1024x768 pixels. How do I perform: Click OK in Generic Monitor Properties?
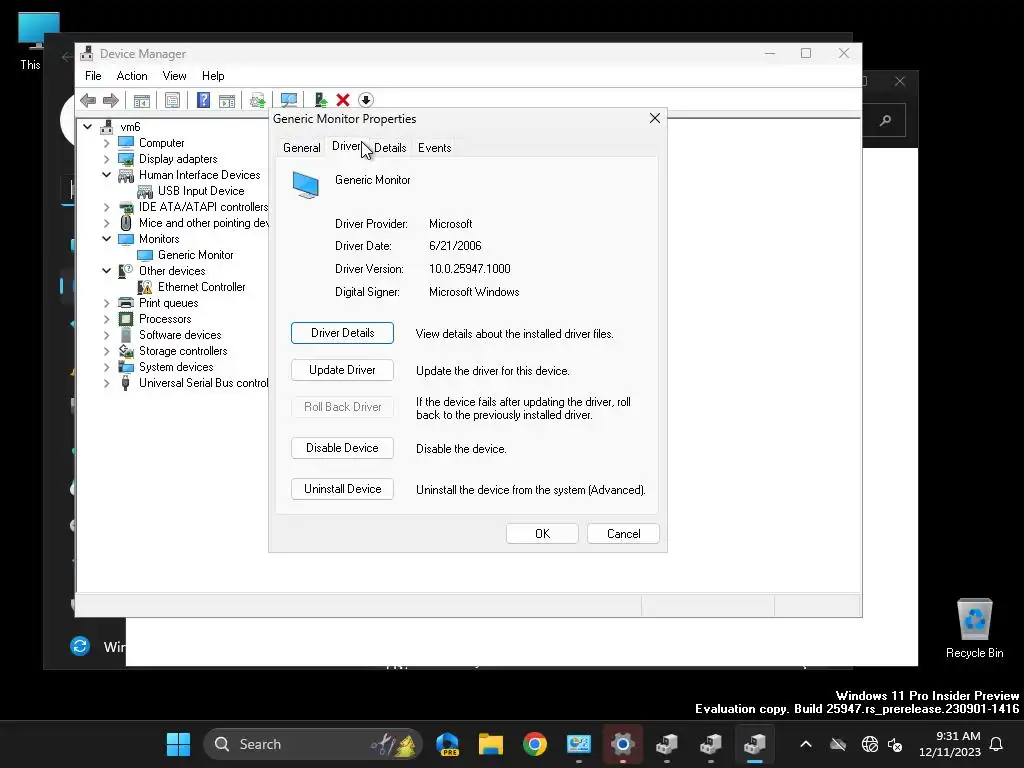(542, 534)
